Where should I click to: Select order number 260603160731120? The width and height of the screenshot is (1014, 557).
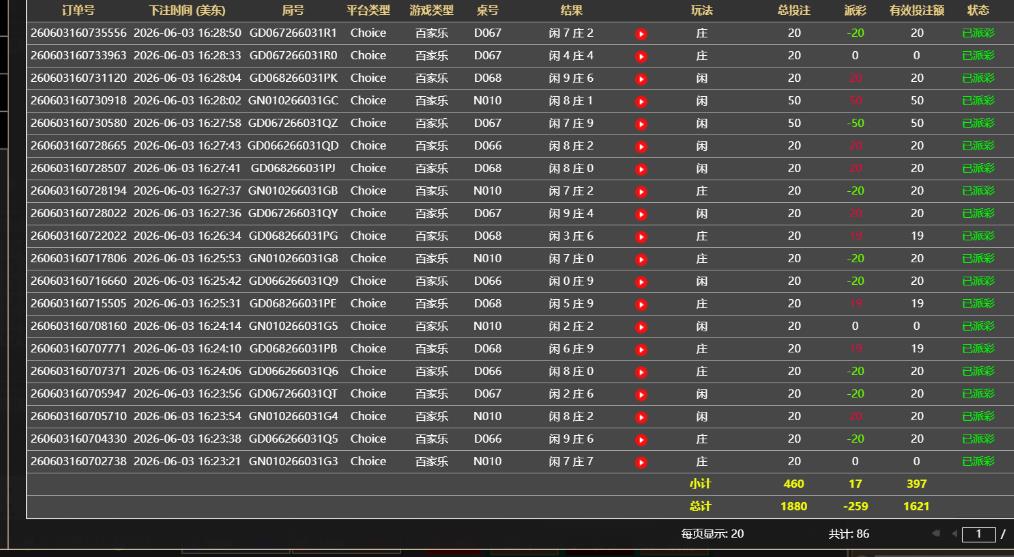point(78,78)
